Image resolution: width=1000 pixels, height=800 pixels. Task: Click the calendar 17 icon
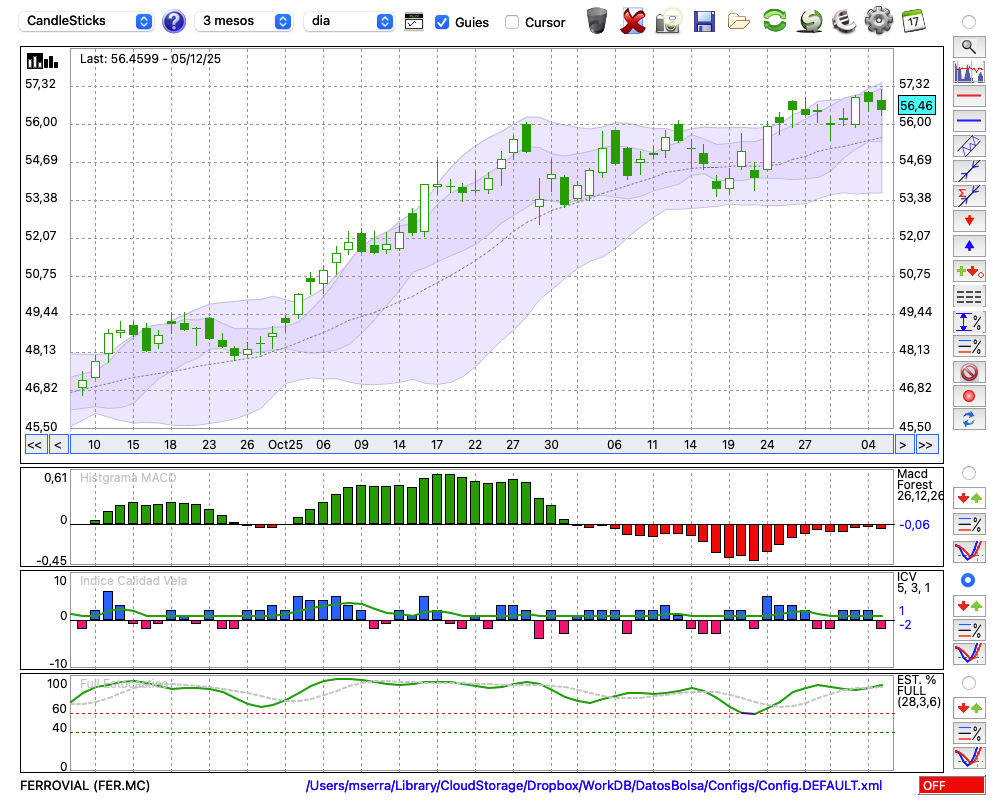pyautogui.click(x=913, y=20)
